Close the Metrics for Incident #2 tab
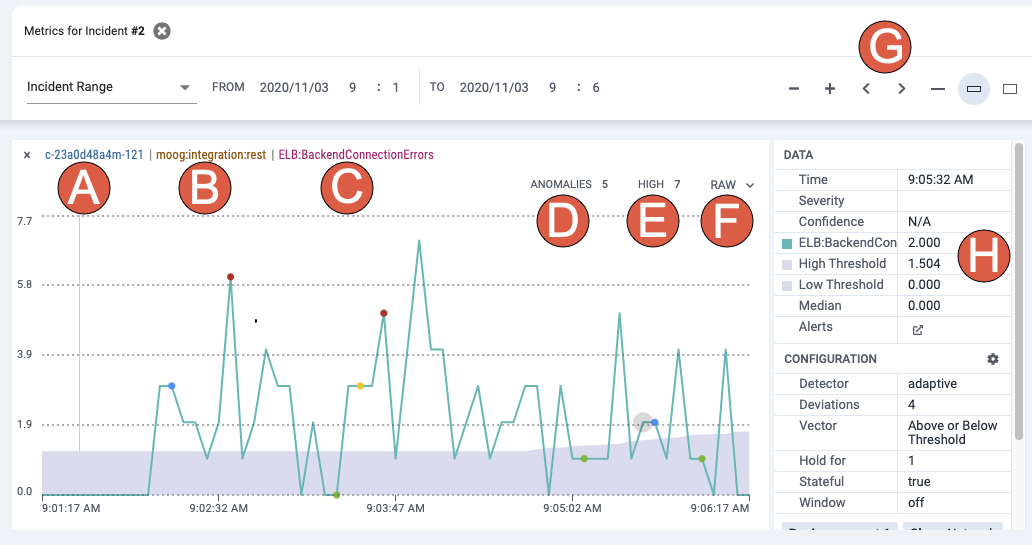This screenshot has width=1032, height=545. 162,31
